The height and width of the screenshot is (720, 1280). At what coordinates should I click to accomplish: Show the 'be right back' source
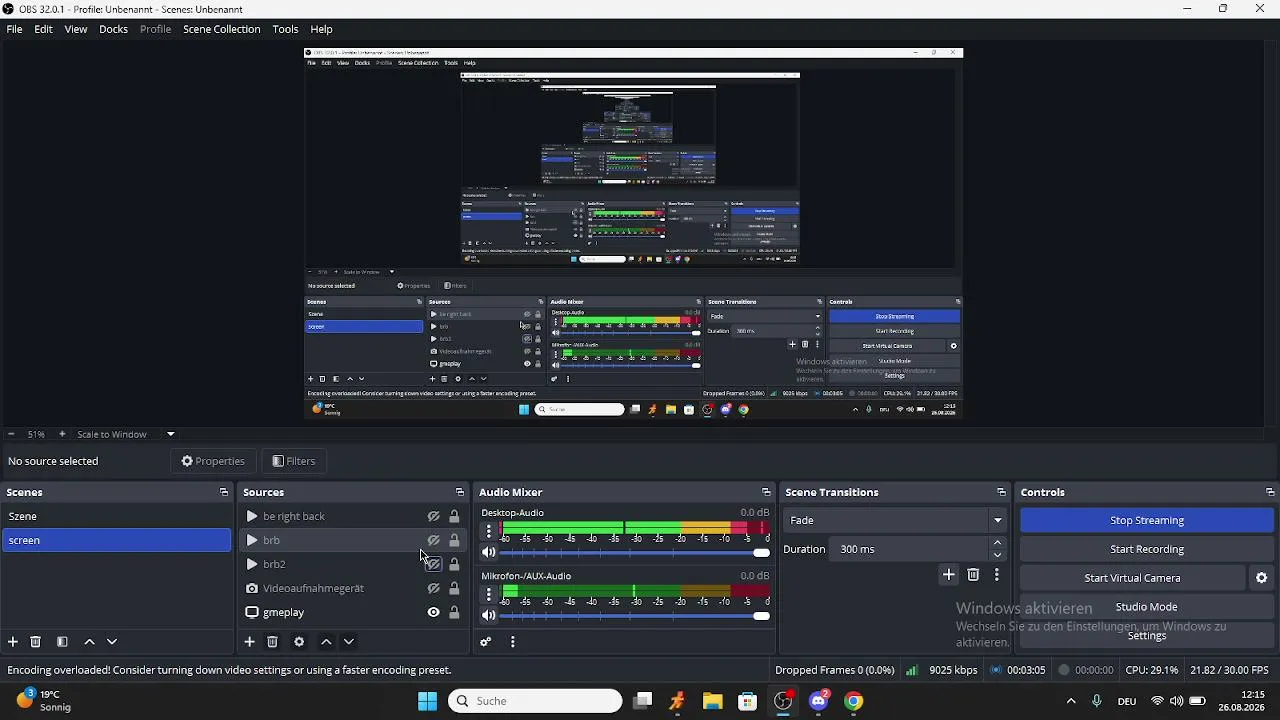434,517
